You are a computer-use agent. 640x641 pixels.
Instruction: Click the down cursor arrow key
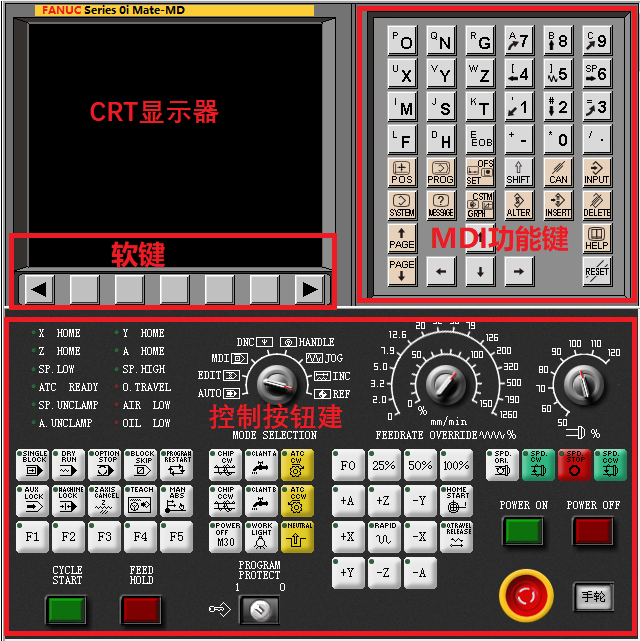(x=480, y=271)
